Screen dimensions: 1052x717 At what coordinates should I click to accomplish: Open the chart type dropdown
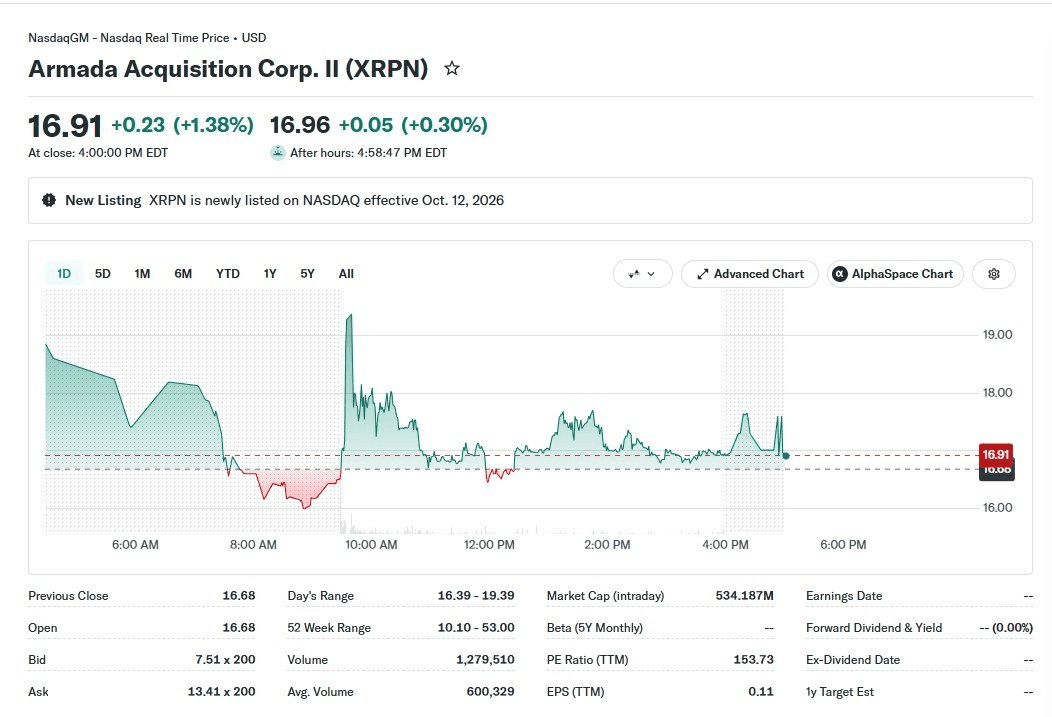coord(642,274)
